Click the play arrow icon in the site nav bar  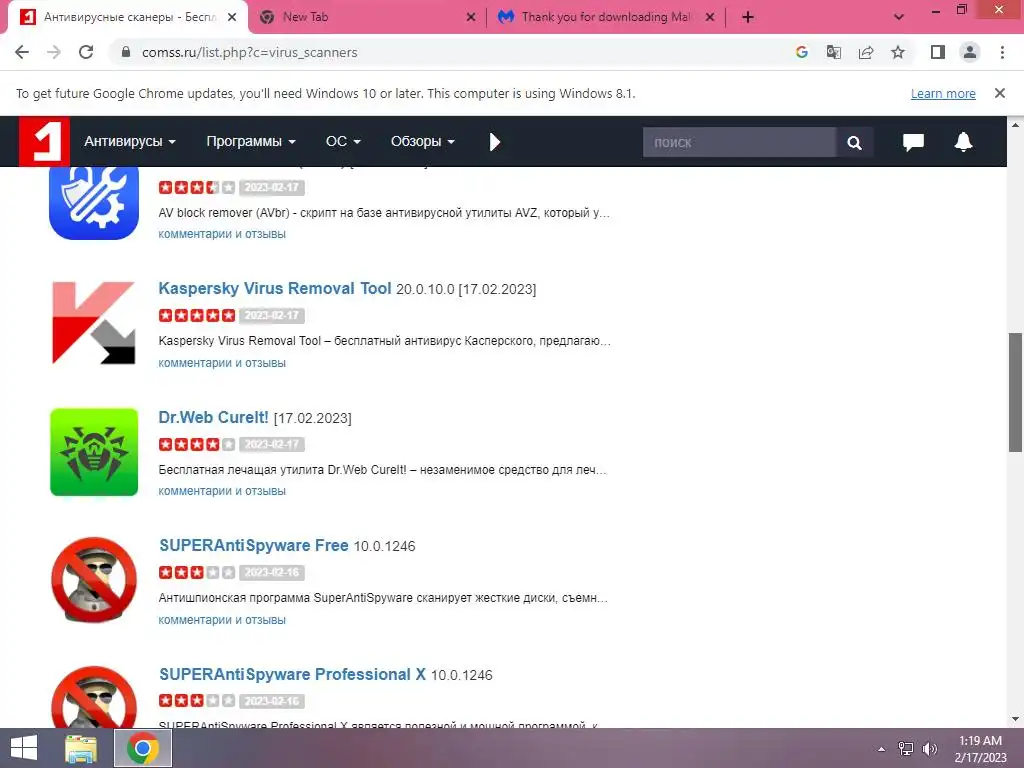494,142
